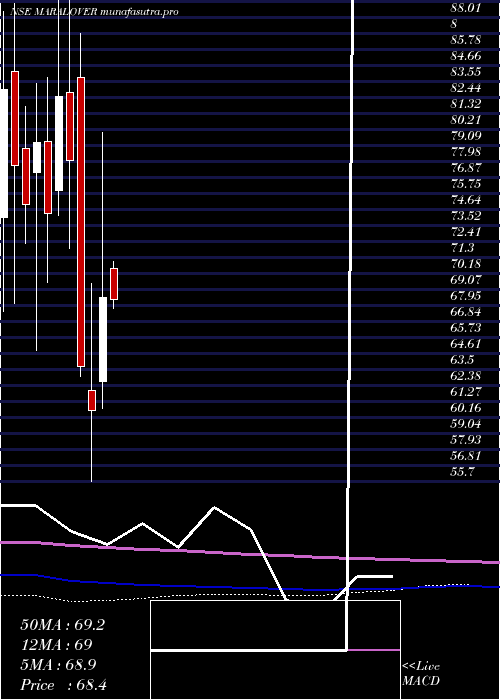The image size is (500, 700).
Task: Select the 84.66 price axis label
Action: pos(466,56)
